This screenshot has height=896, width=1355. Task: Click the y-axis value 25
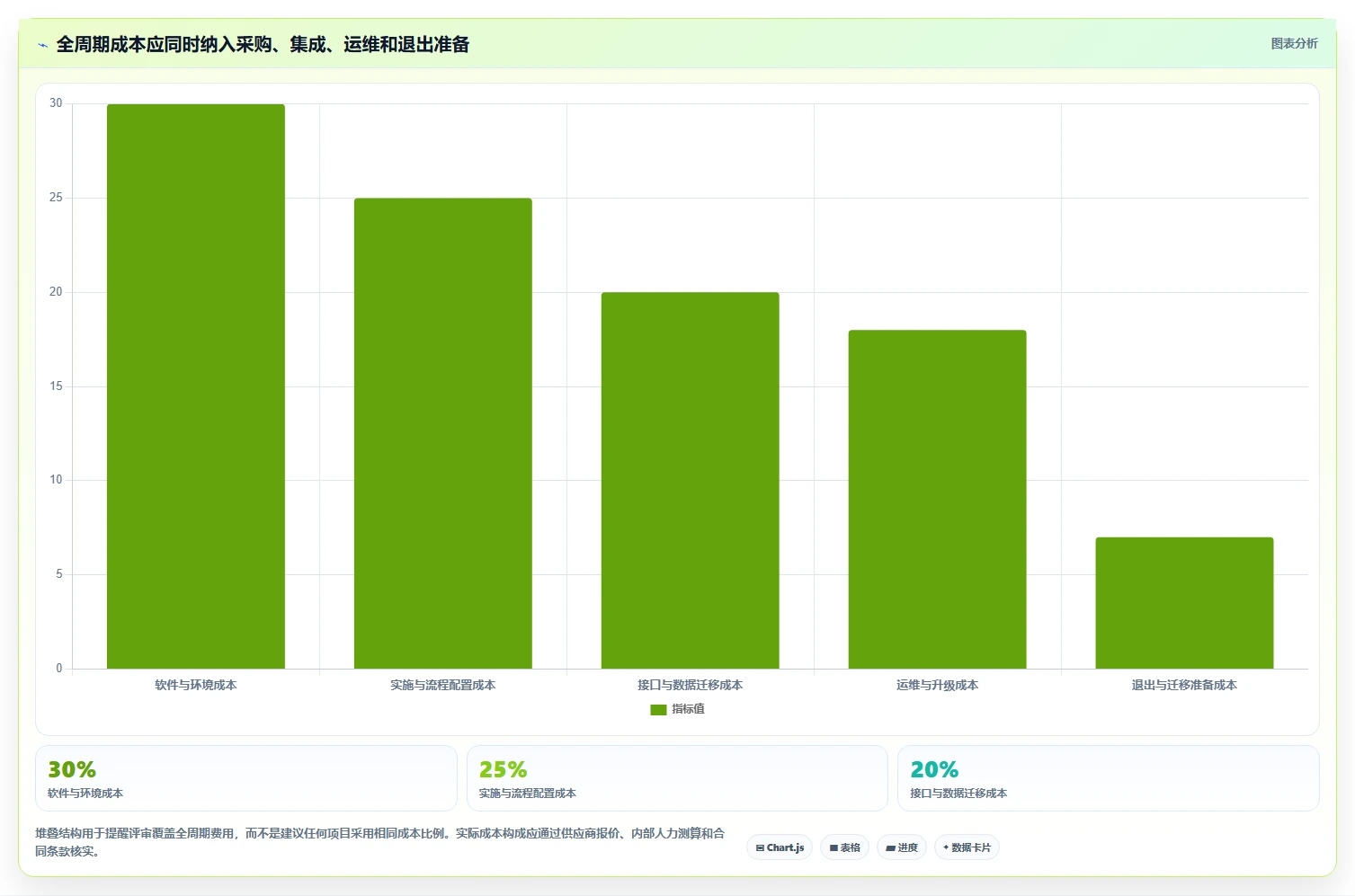56,198
